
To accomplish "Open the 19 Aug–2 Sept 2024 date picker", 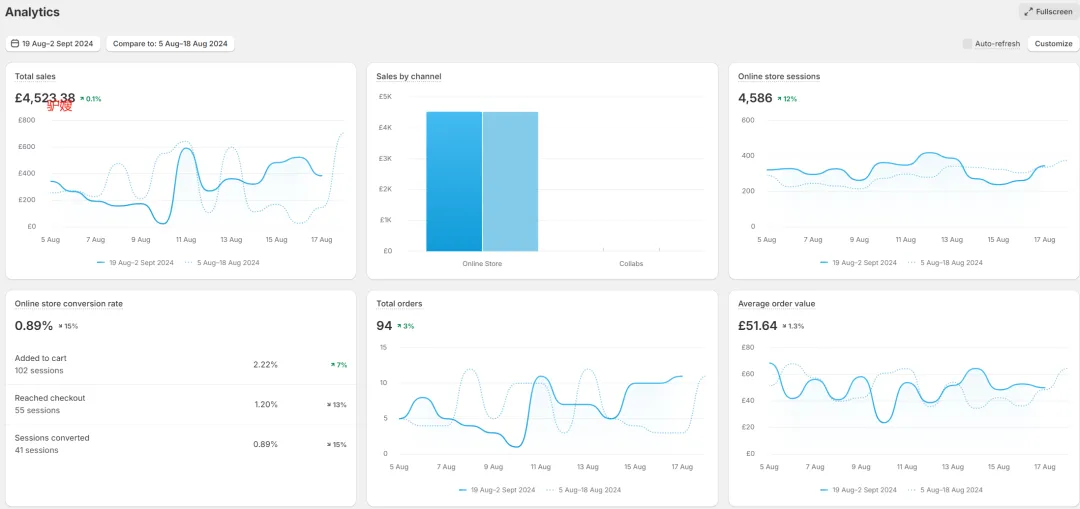I will pos(53,43).
